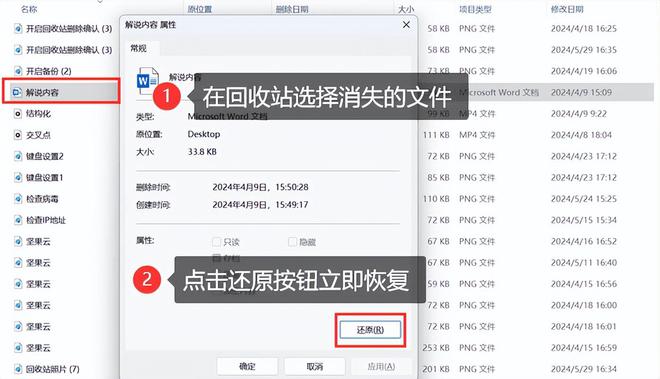Click PNG 文件 type in the 85 KB row
The width and height of the screenshot is (660, 379).
[477, 177]
